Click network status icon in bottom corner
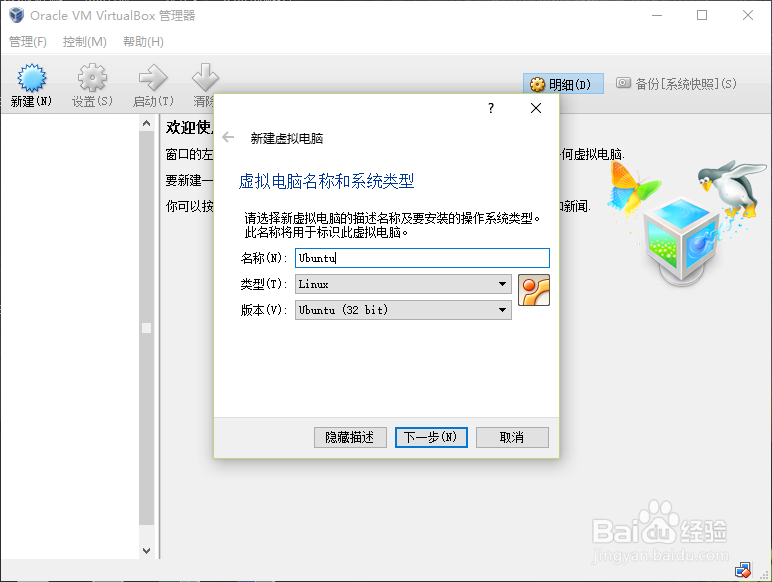The image size is (772, 582). pos(742,570)
